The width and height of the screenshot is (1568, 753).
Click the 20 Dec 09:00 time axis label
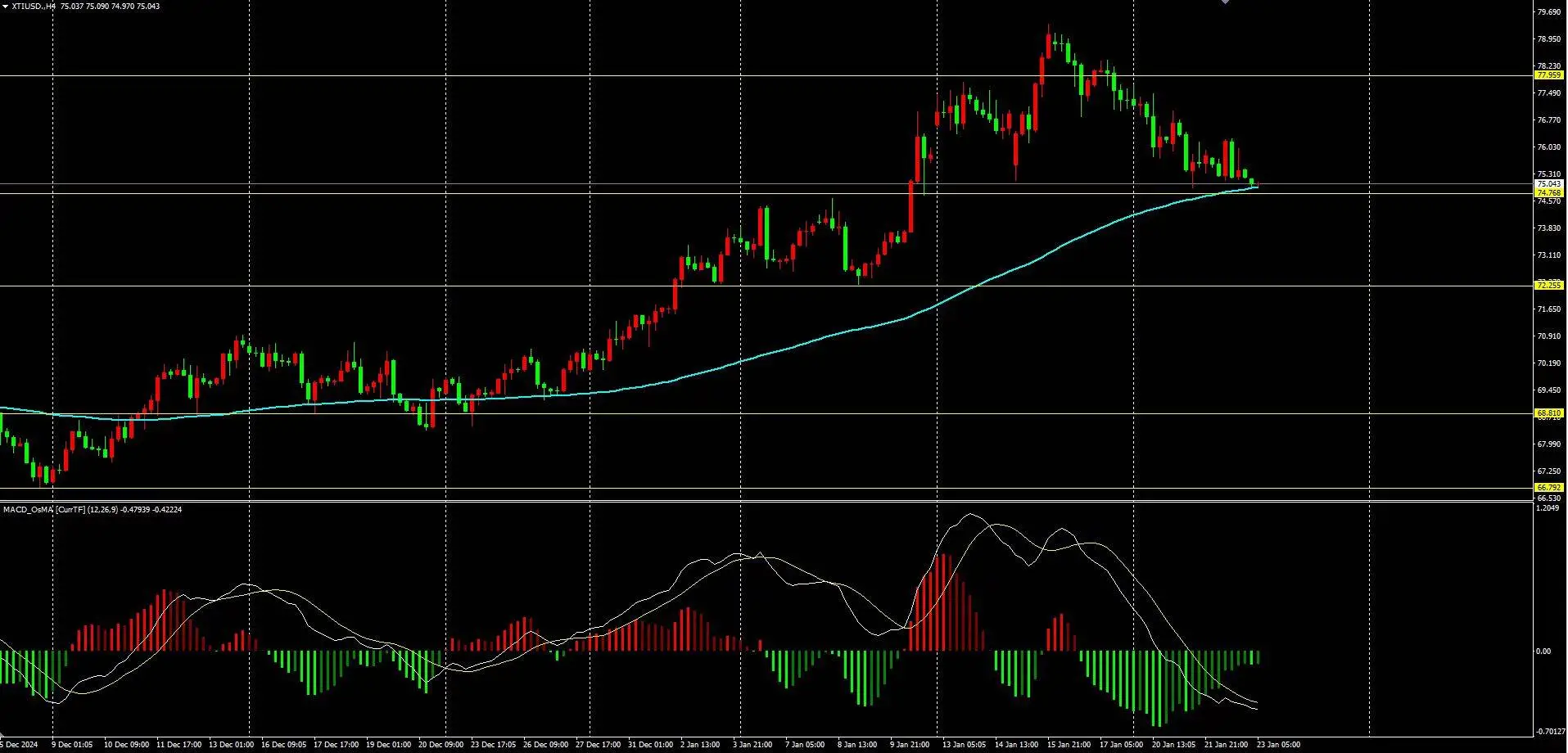(440, 745)
